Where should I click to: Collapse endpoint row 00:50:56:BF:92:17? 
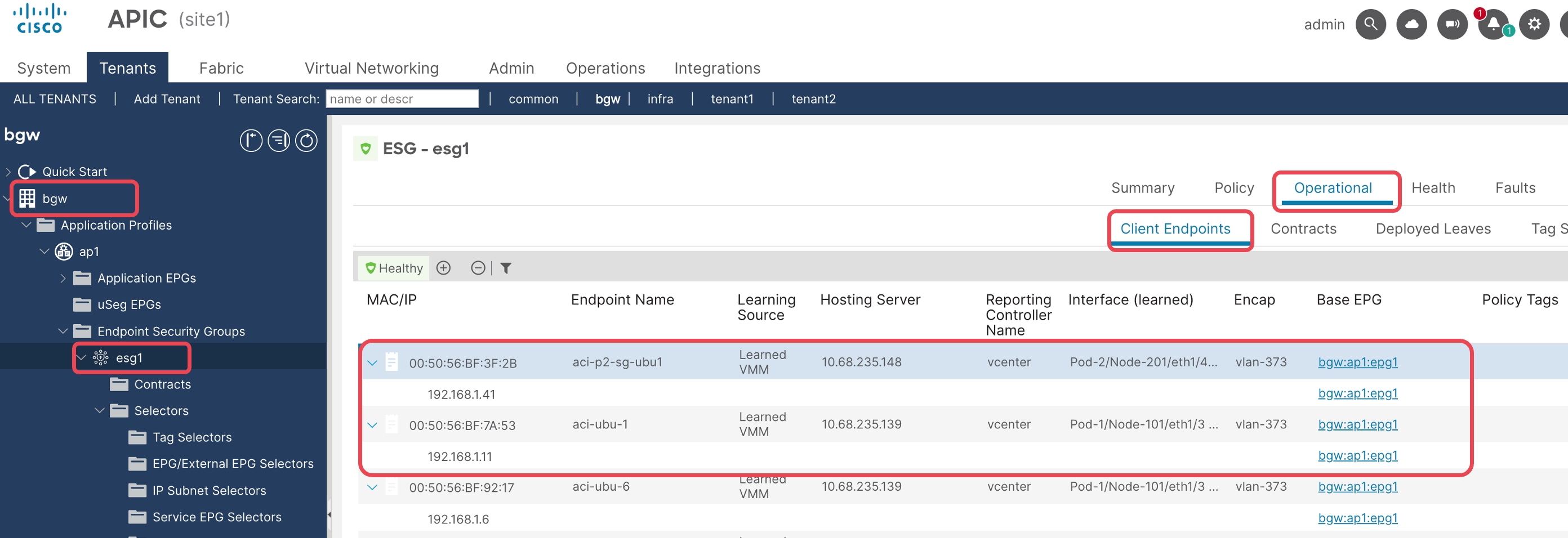pos(372,487)
